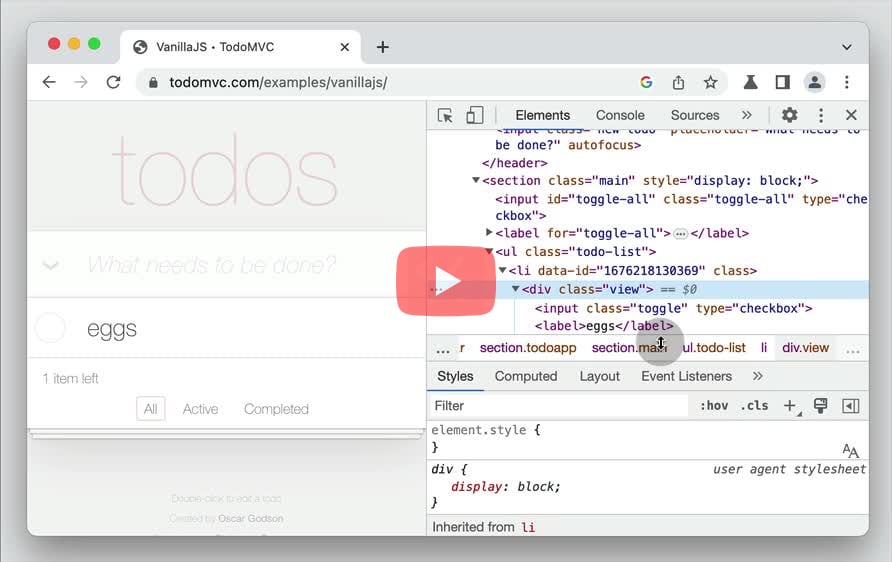
Task: Open a new browser tab with the plus button
Action: pos(383,47)
